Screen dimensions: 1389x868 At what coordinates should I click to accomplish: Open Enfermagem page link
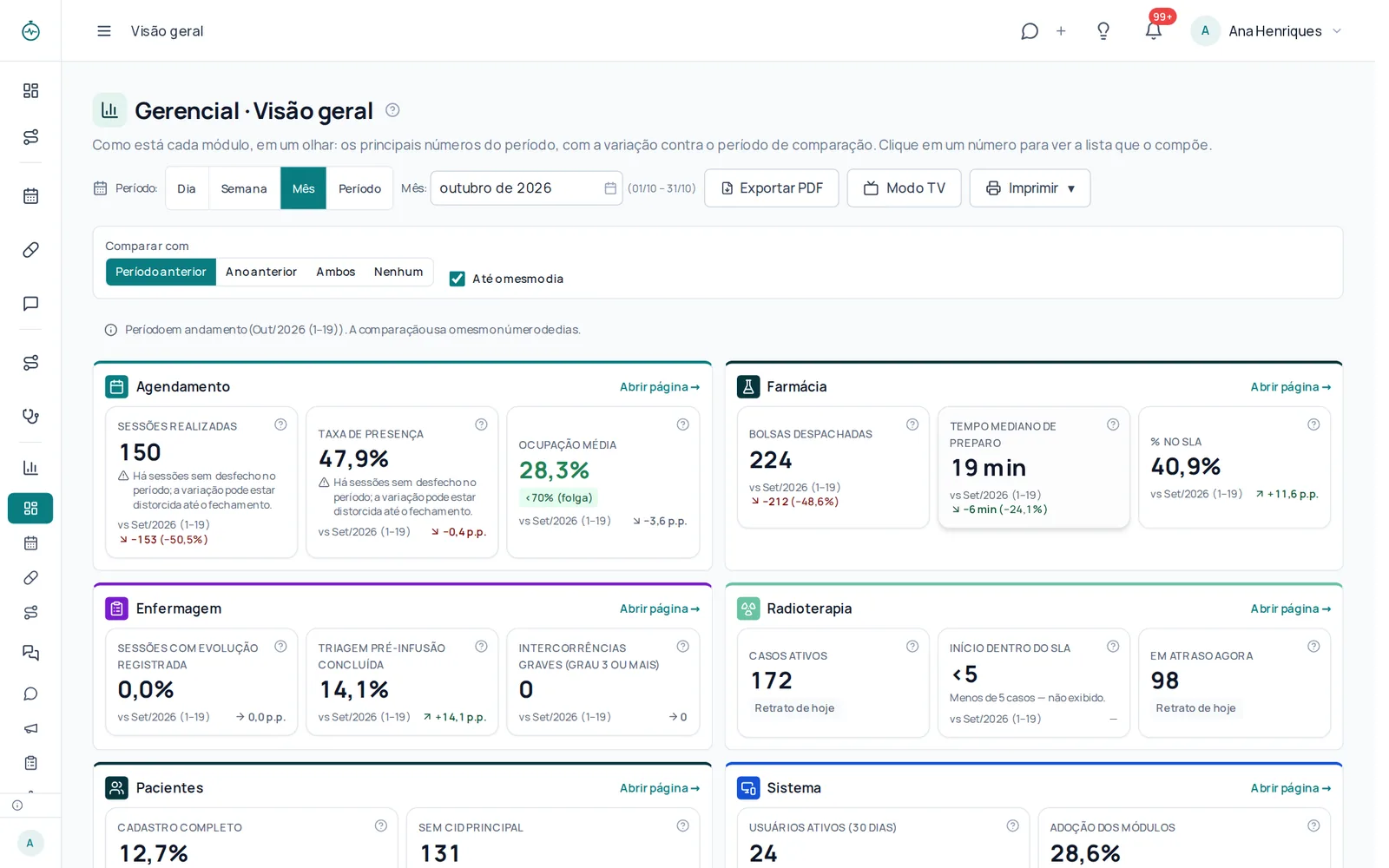tap(660, 609)
